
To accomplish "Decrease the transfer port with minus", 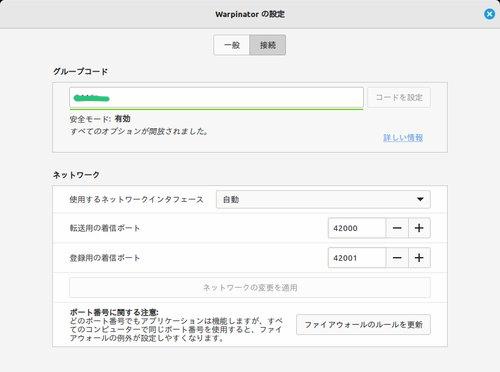I will point(397,228).
